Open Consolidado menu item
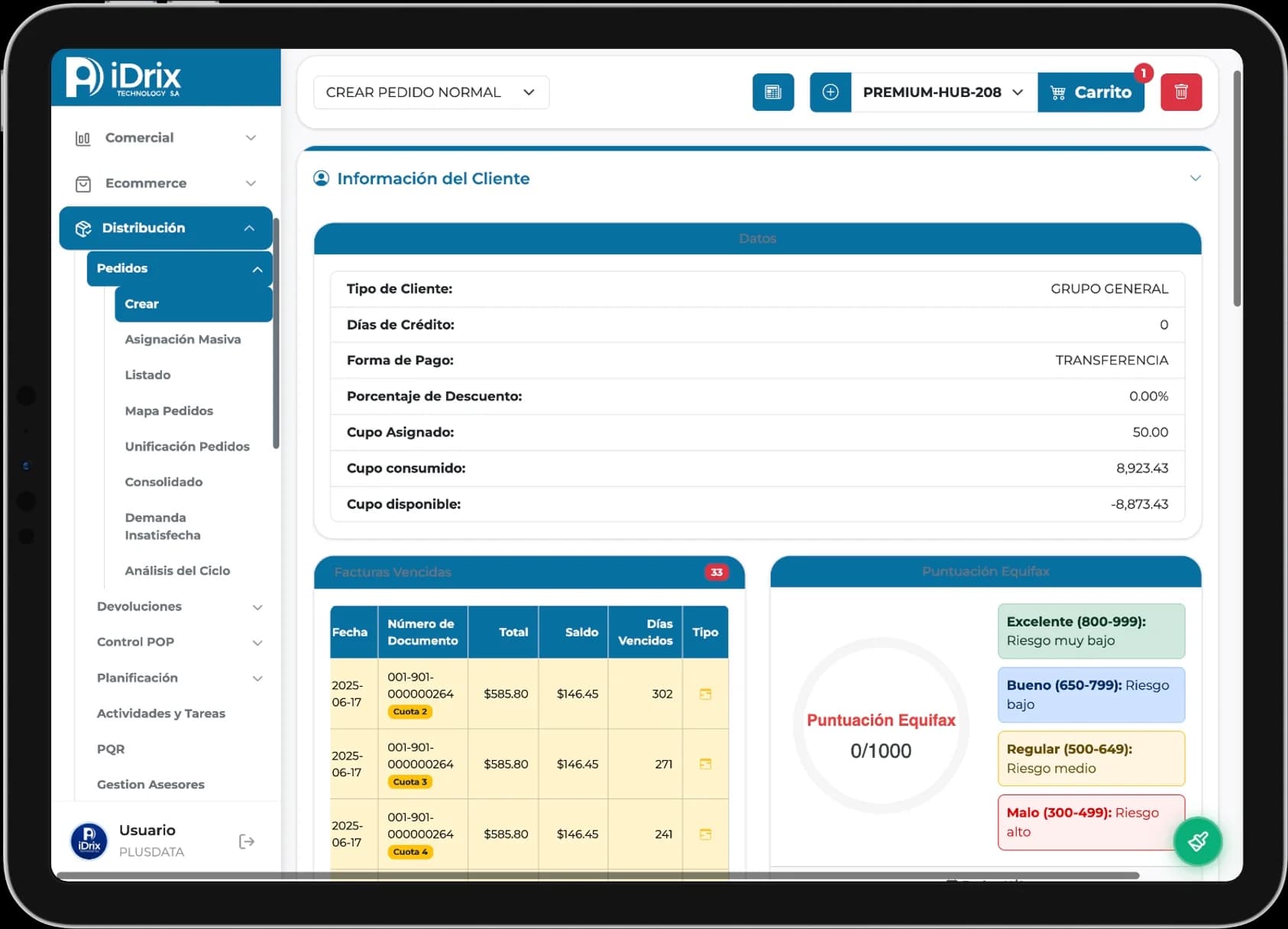The width and height of the screenshot is (1288, 929). pos(163,482)
